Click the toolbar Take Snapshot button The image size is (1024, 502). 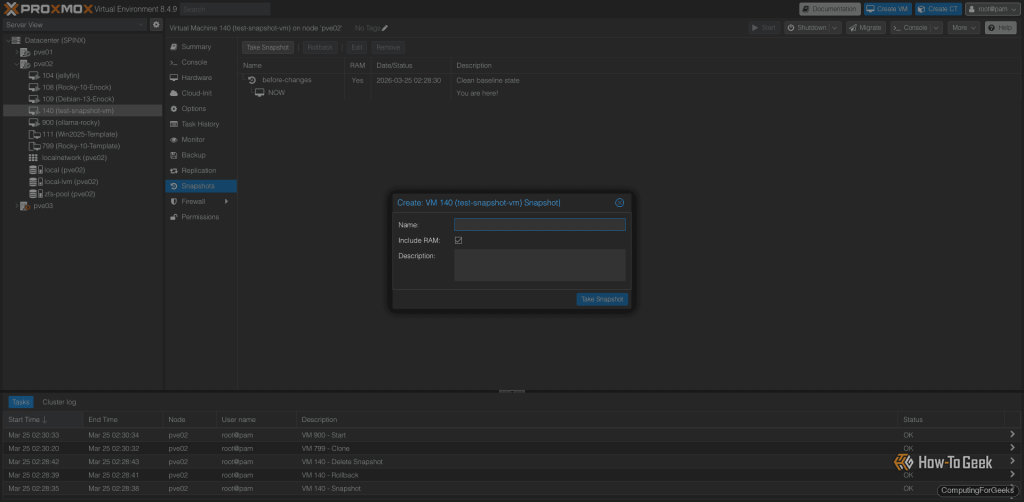point(268,48)
